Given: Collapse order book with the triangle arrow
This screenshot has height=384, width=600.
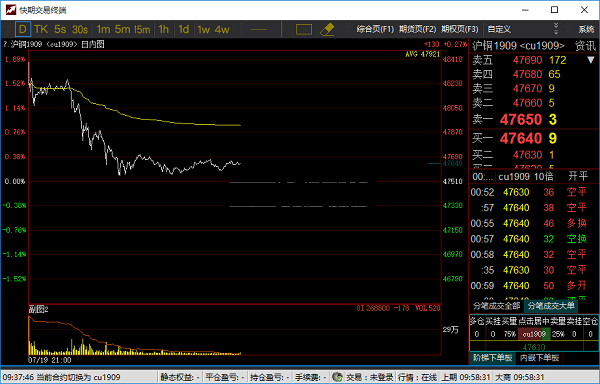Looking at the screenshot, I should [591, 60].
